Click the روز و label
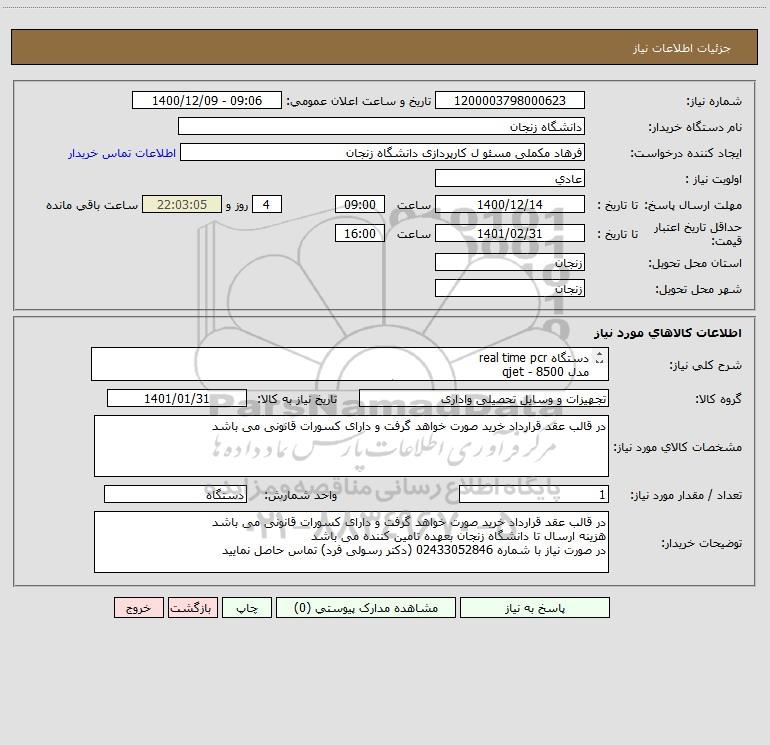 click(237, 205)
